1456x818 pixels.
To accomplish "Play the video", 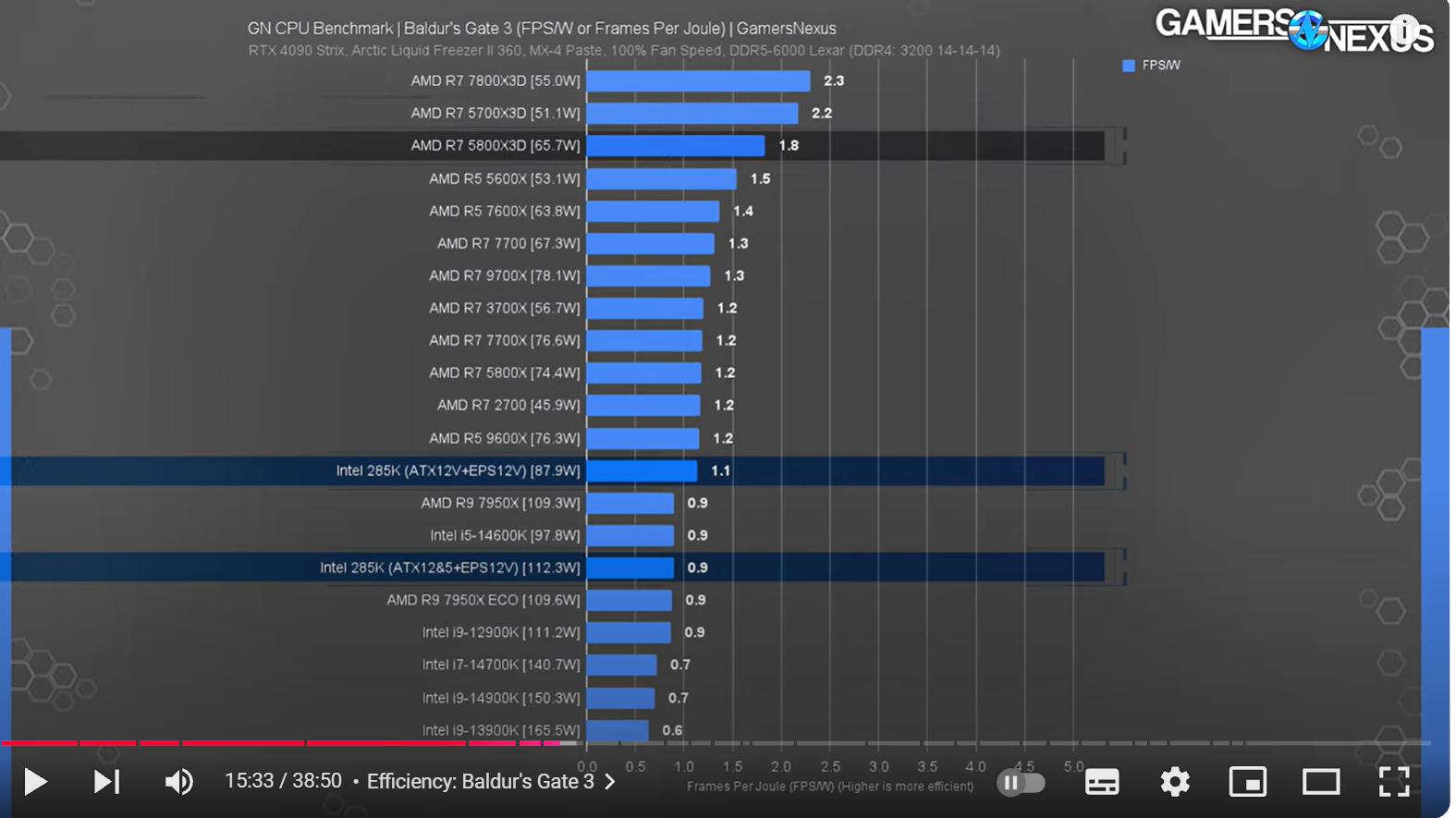I will [35, 782].
